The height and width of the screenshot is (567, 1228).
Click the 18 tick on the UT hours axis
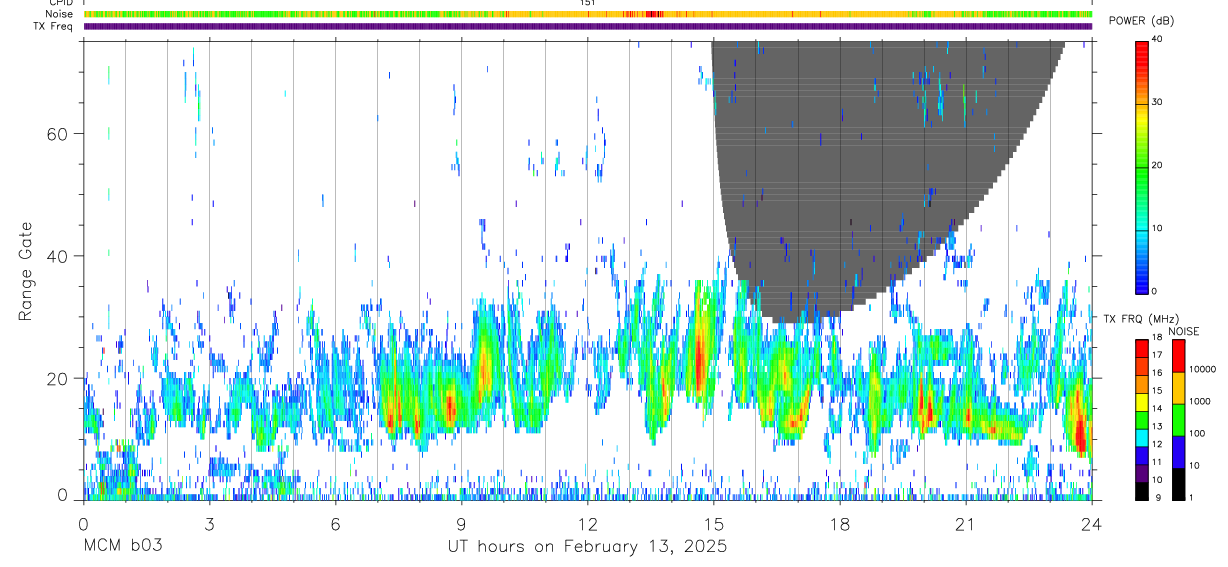coord(839,523)
